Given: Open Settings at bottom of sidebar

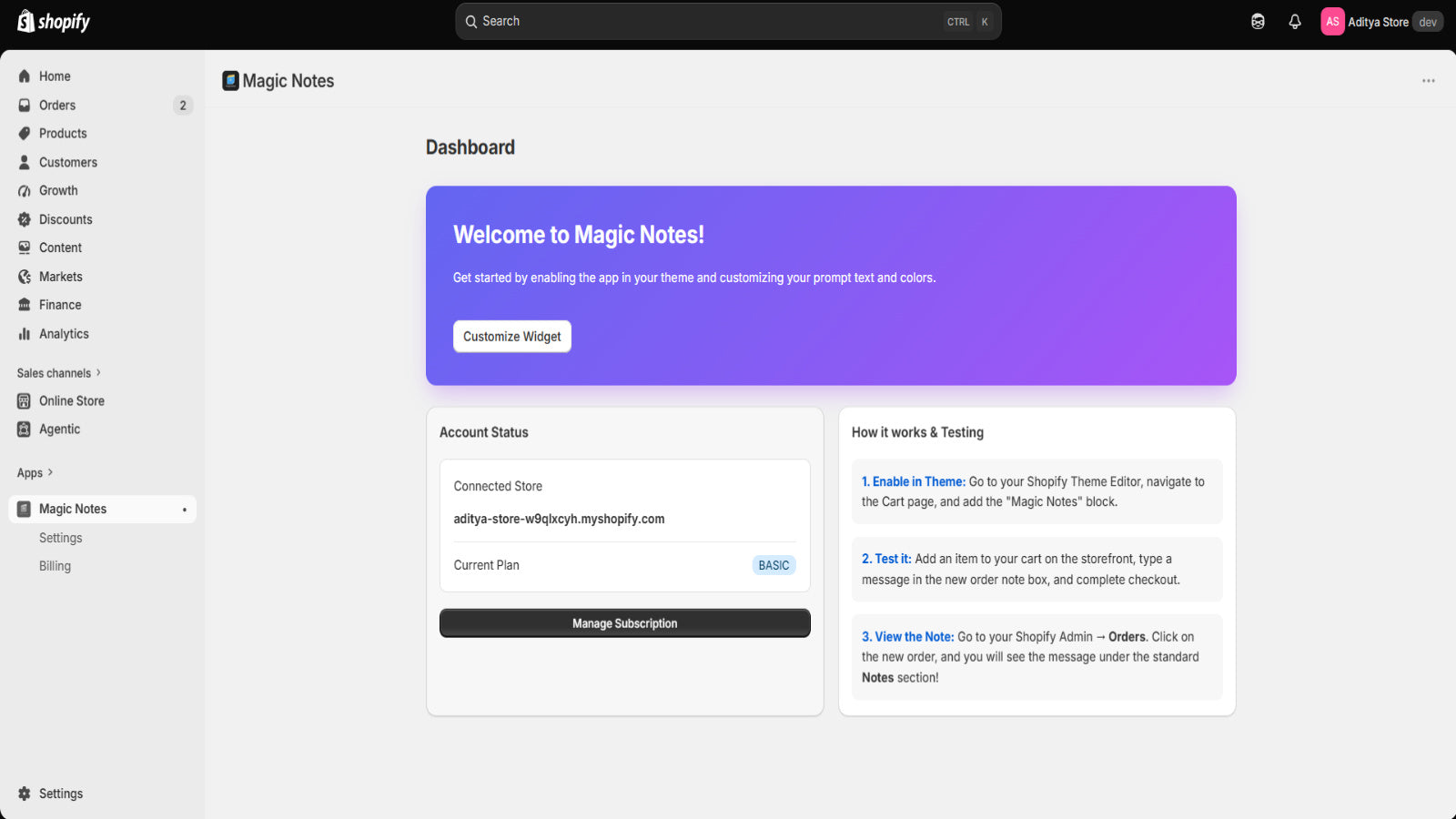Looking at the screenshot, I should (x=102, y=794).
